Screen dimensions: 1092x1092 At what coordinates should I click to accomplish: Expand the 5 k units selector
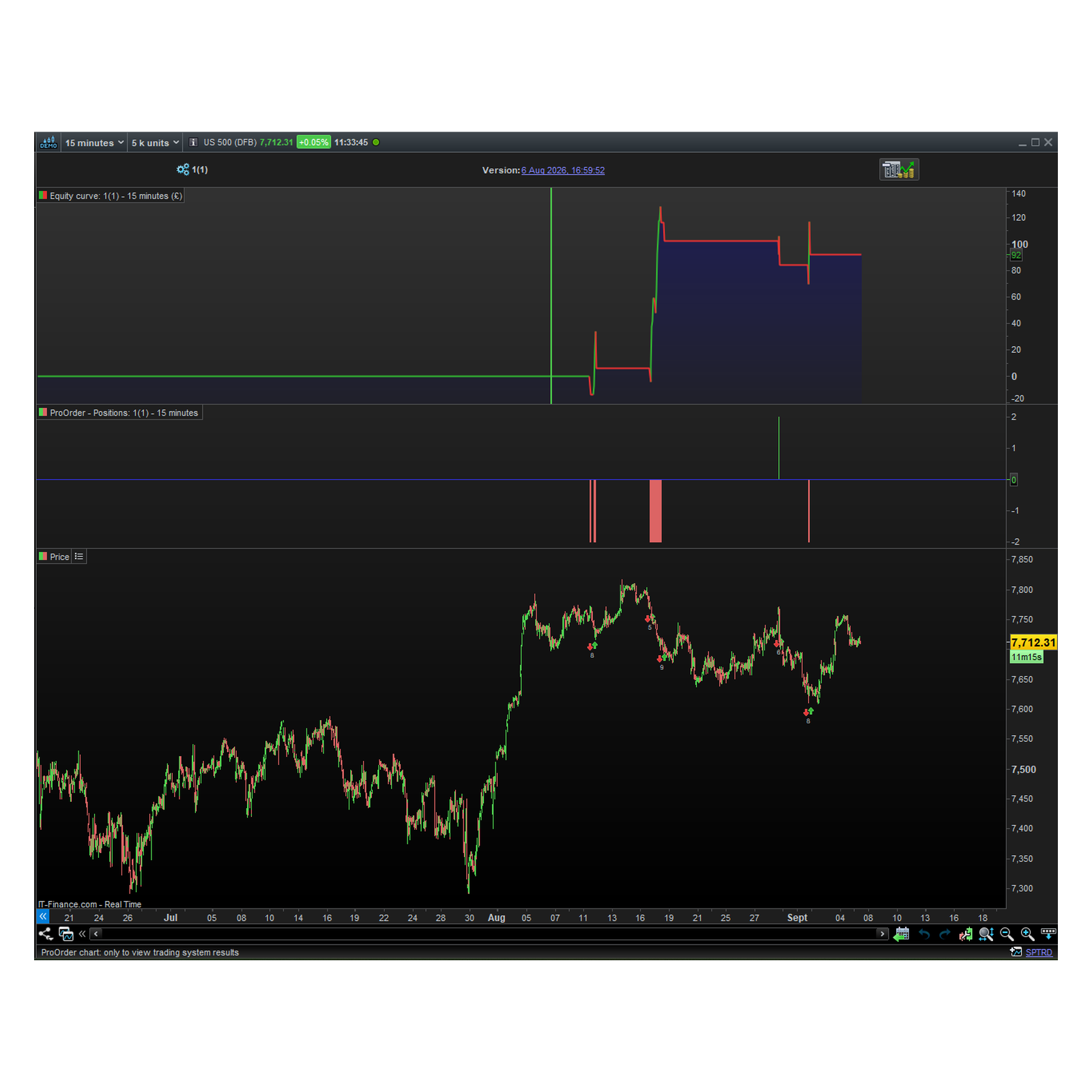pos(155,143)
